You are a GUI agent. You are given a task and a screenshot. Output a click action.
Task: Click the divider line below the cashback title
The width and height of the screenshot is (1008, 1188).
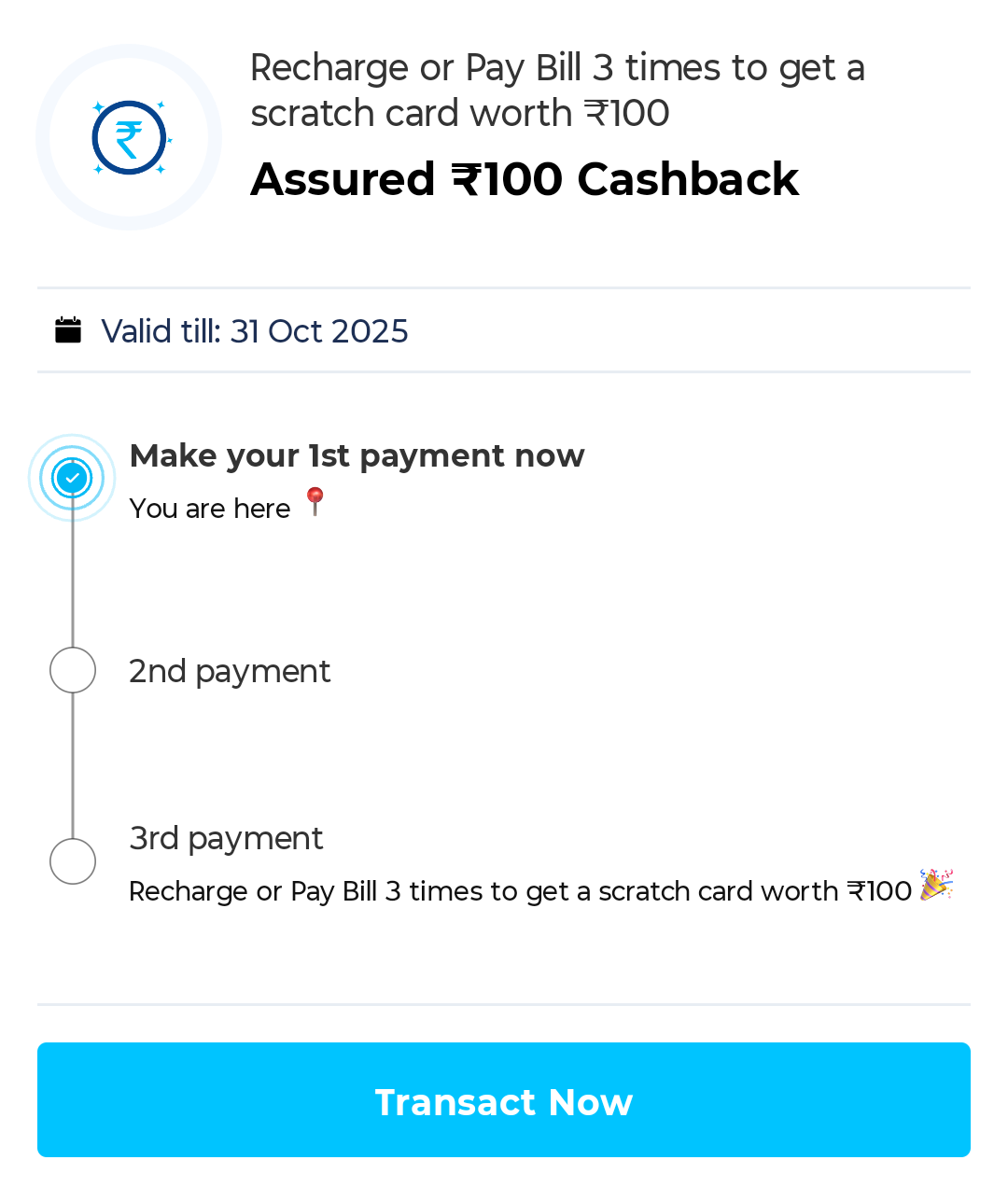coord(504,287)
